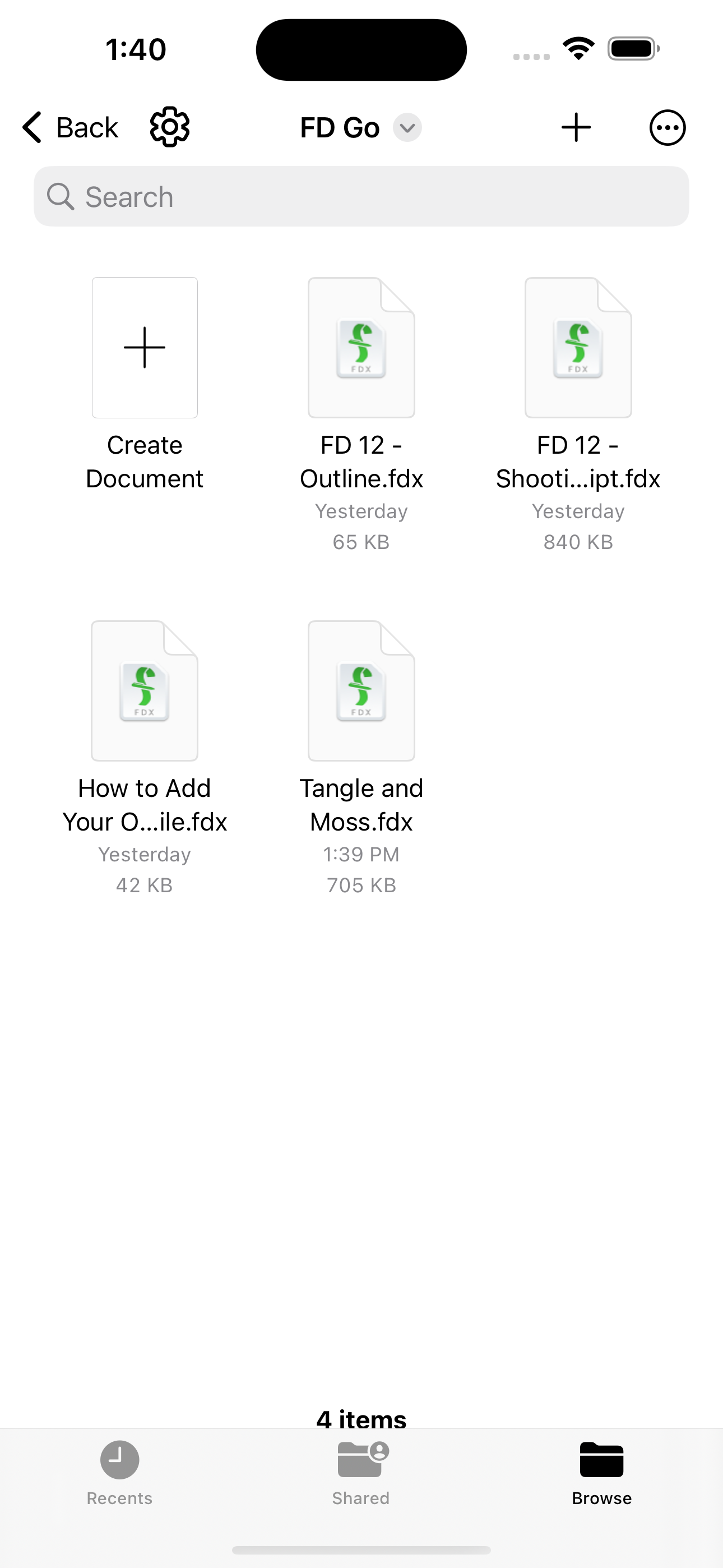The image size is (723, 1568).
Task: Open FD 12 - Shooting Script file icon
Action: tap(578, 348)
